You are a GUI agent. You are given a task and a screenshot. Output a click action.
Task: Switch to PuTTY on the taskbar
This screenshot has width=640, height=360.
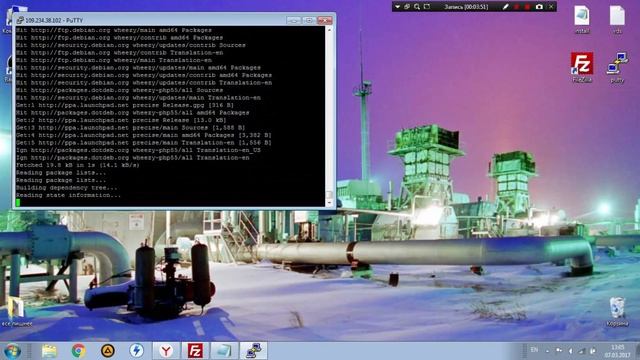coord(253,351)
